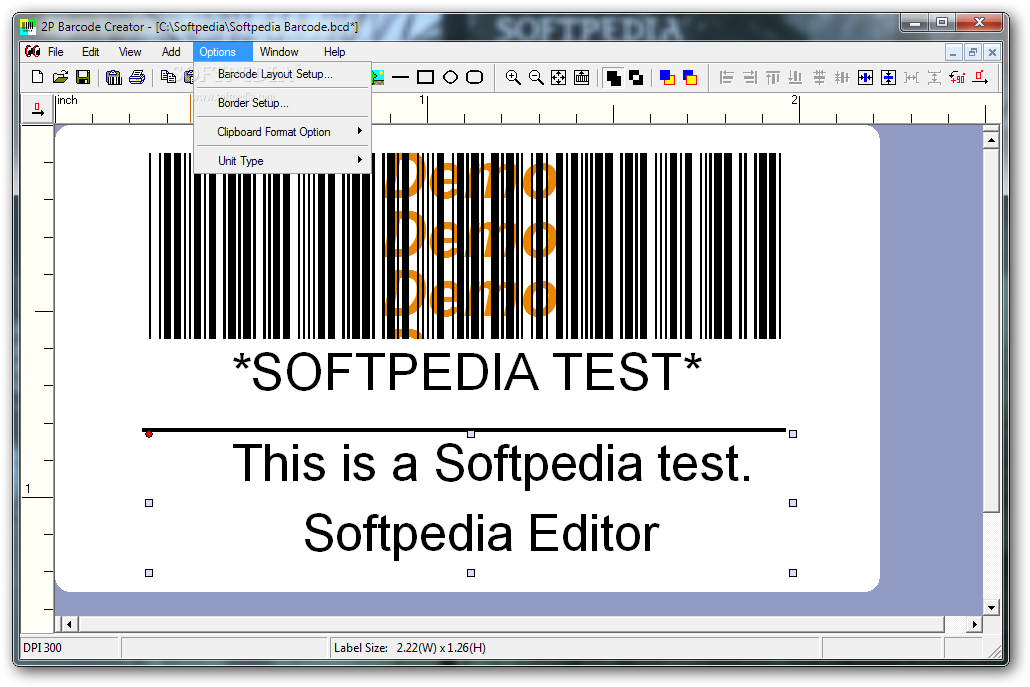Screen dimensions: 1030x687
Task: Open the Add menu
Action: (x=171, y=52)
